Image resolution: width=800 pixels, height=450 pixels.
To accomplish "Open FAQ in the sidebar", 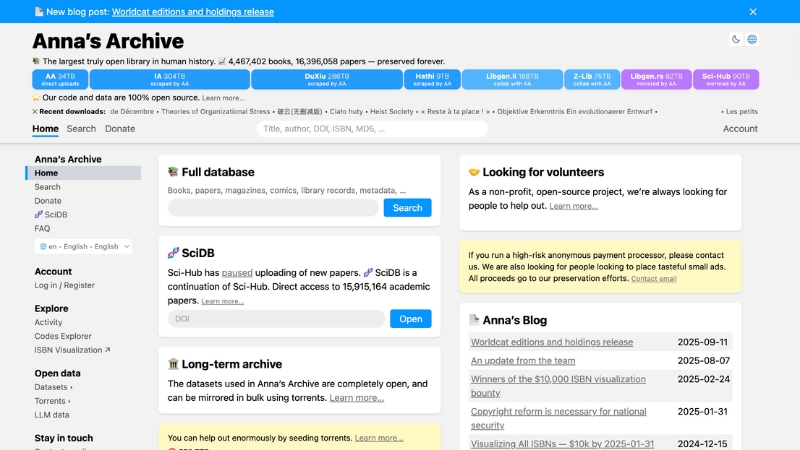I will (42, 229).
